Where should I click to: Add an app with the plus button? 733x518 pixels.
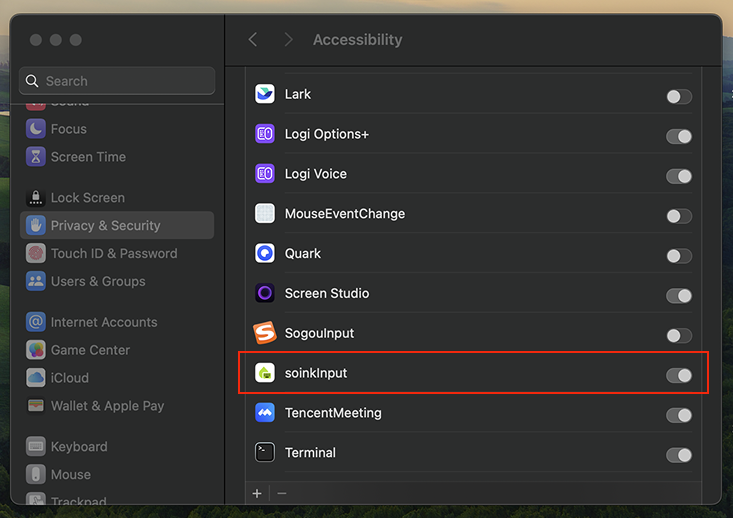point(257,493)
